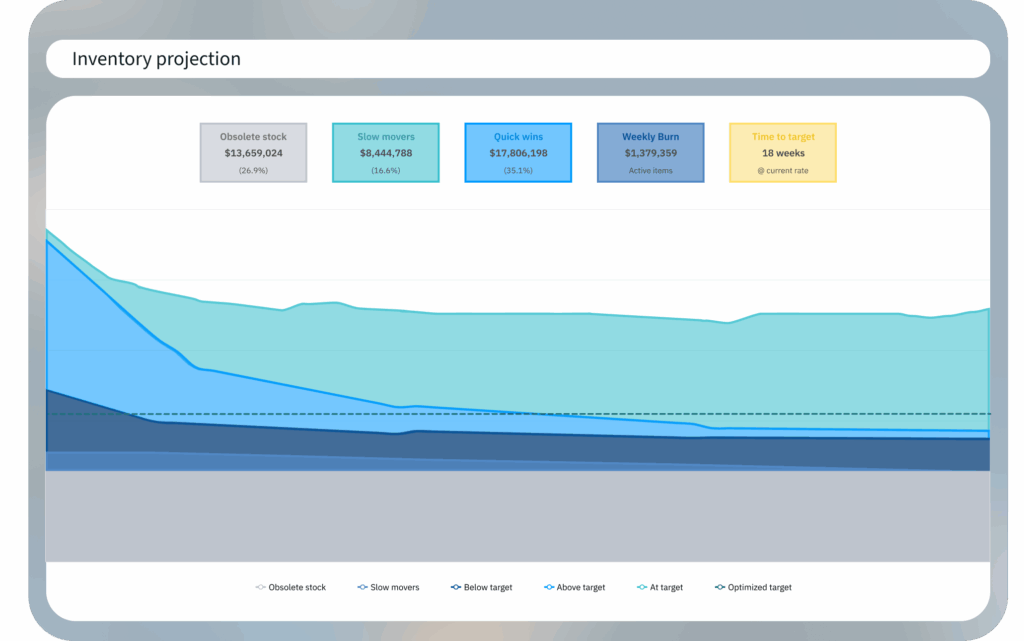Select the Obsolete stock summary card
Image resolution: width=1024 pixels, height=641 pixels.
click(253, 152)
